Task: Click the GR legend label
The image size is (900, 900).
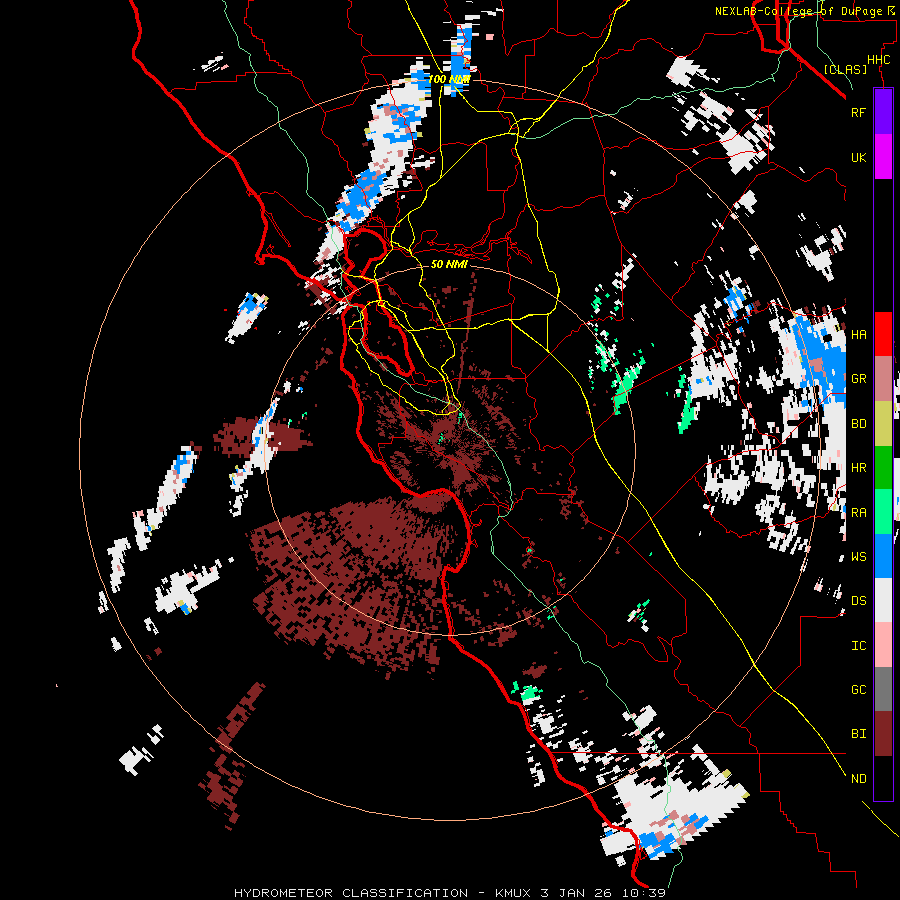Action: coord(858,379)
